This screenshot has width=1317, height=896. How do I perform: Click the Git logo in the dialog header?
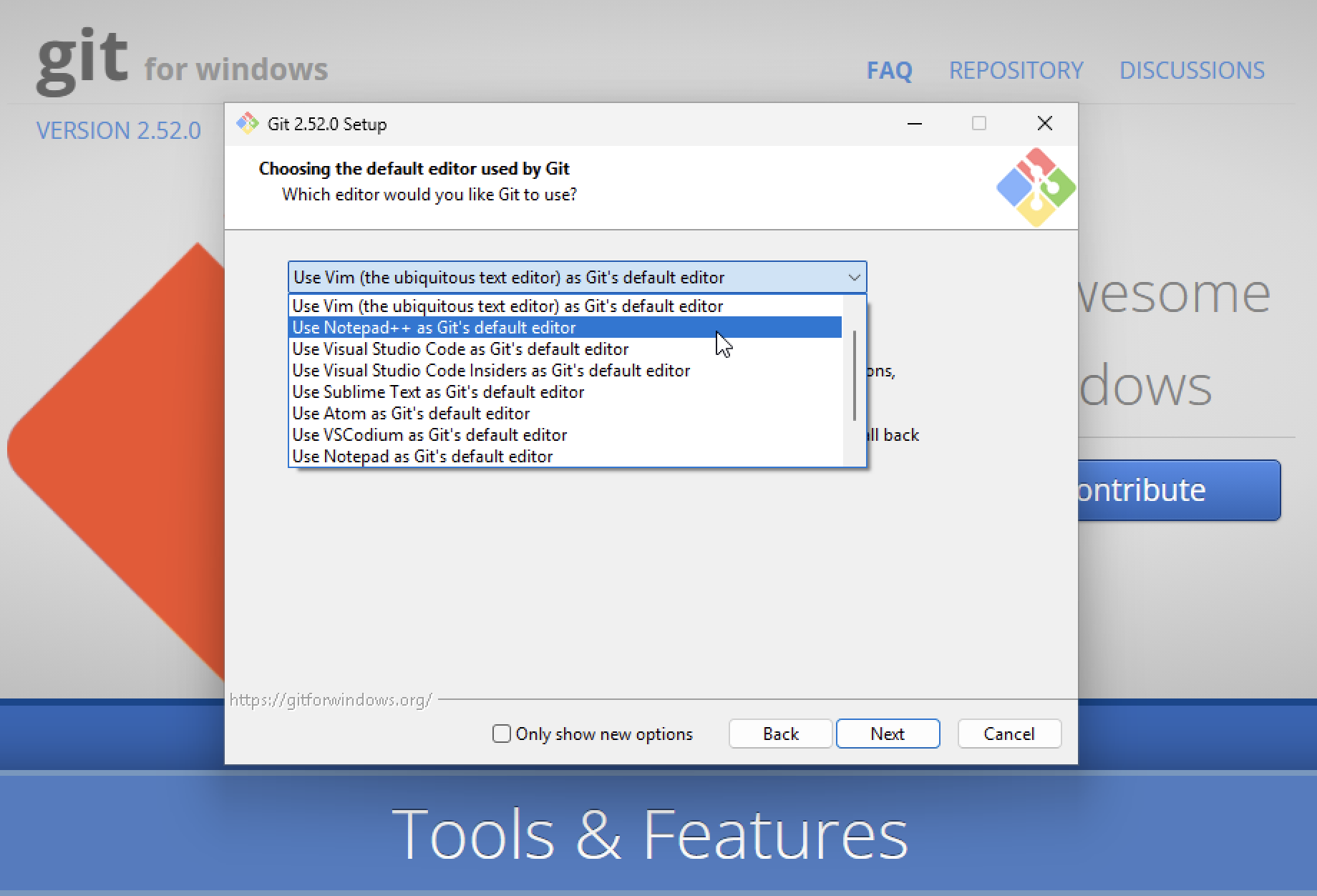pyautogui.click(x=1036, y=188)
